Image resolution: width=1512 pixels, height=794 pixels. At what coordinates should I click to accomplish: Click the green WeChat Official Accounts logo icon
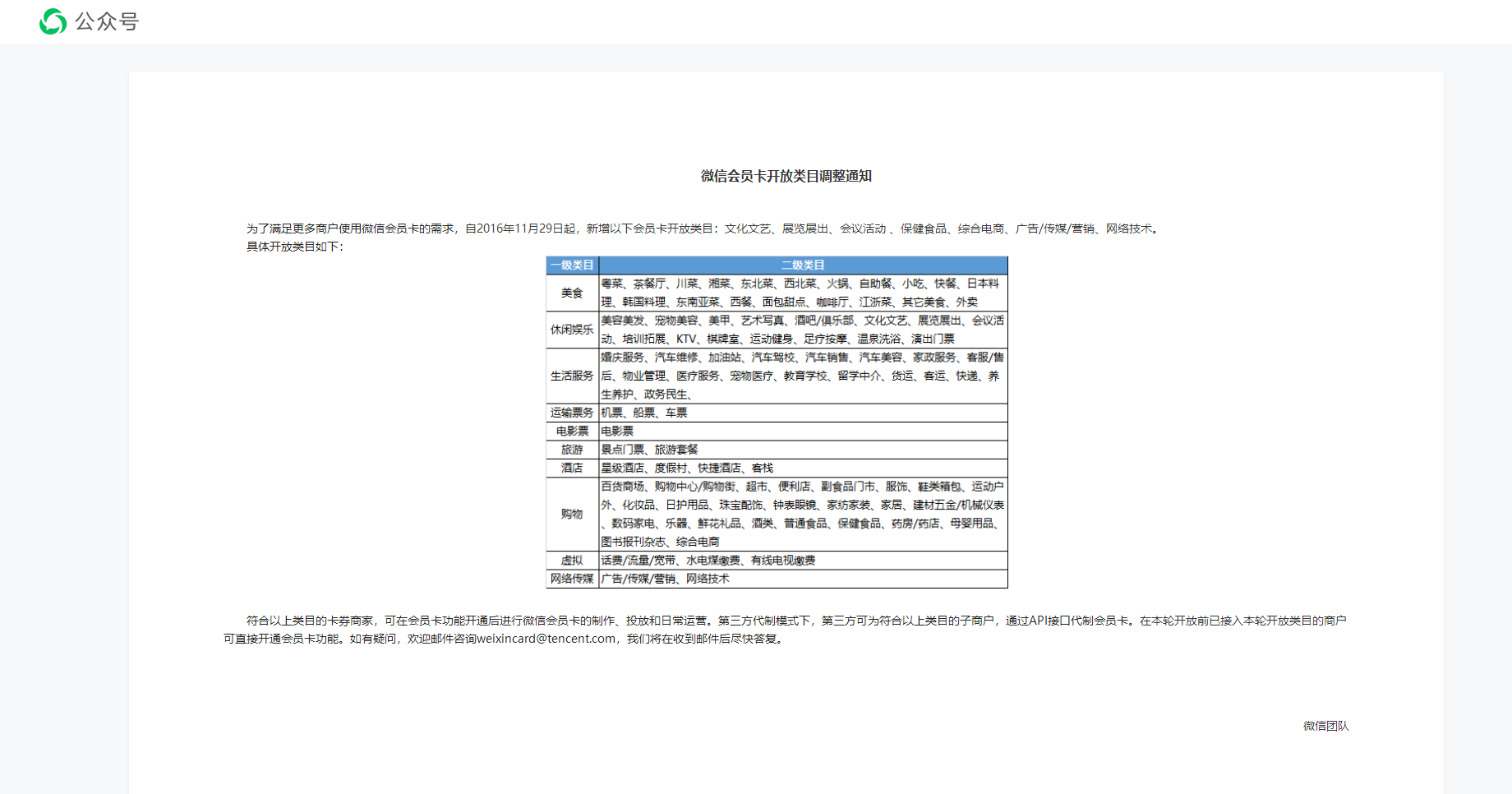point(53,21)
